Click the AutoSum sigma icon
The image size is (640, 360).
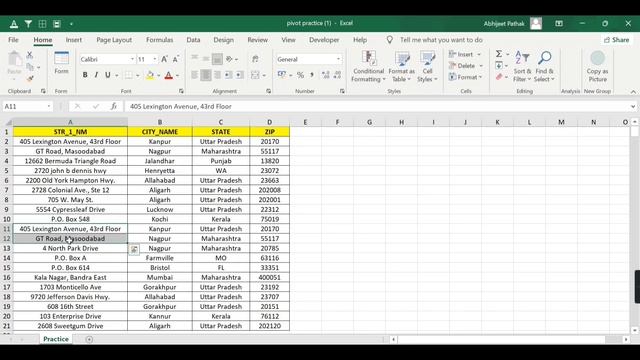coord(499,54)
